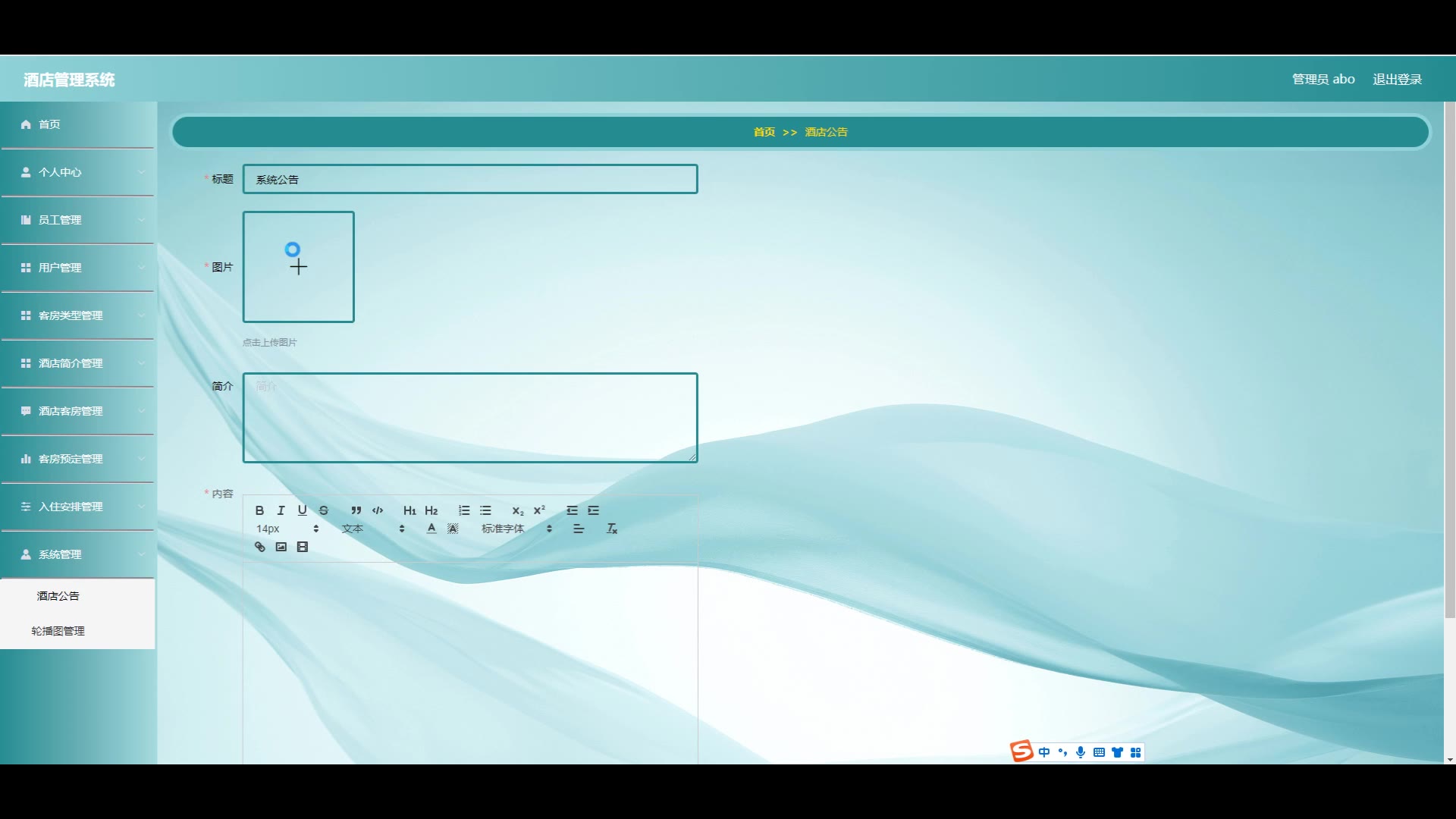
Task: Toggle italic formatting in the editor
Action: coord(281,510)
